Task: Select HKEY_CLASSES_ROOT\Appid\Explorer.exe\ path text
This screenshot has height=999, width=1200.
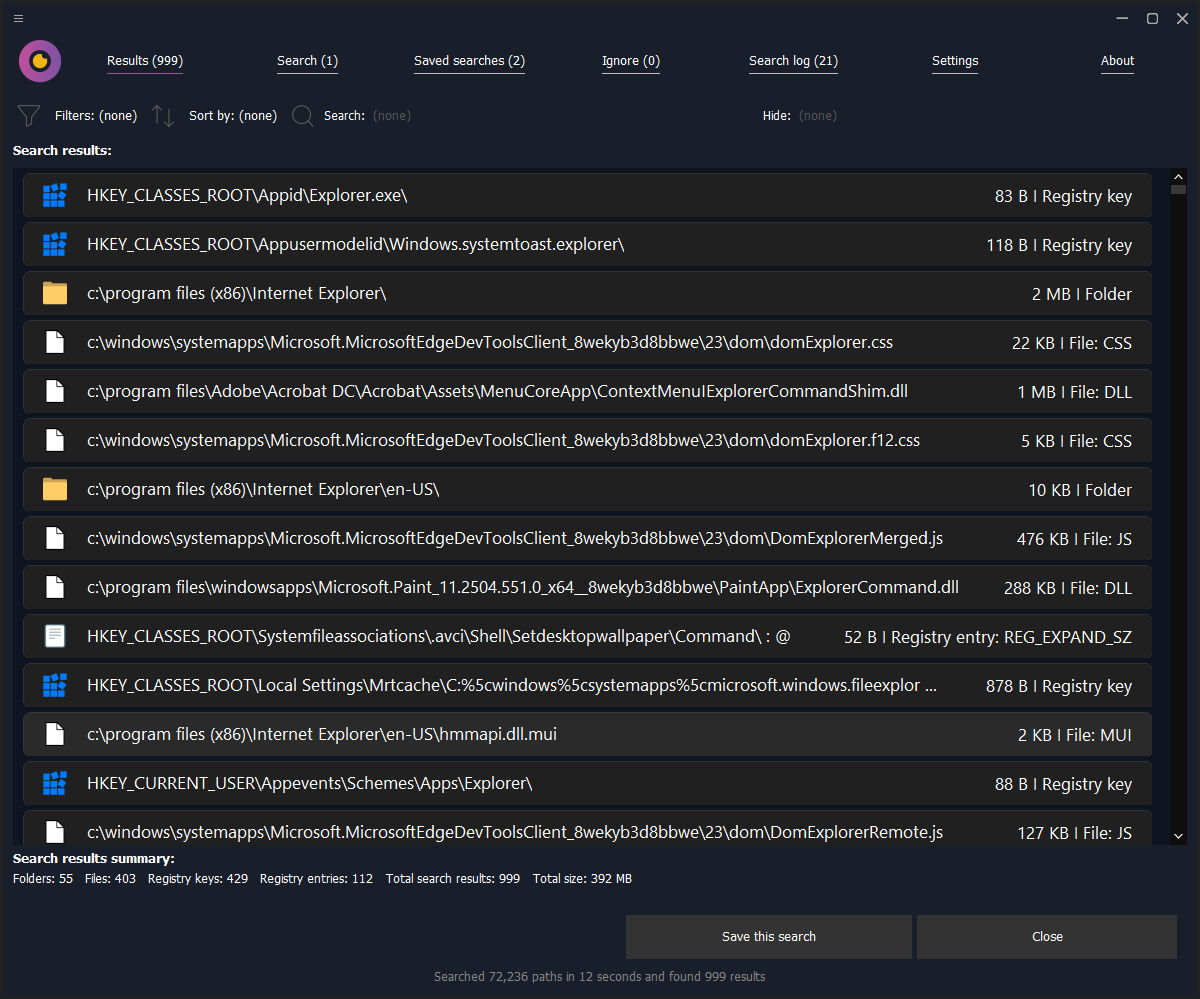Action: tap(247, 196)
